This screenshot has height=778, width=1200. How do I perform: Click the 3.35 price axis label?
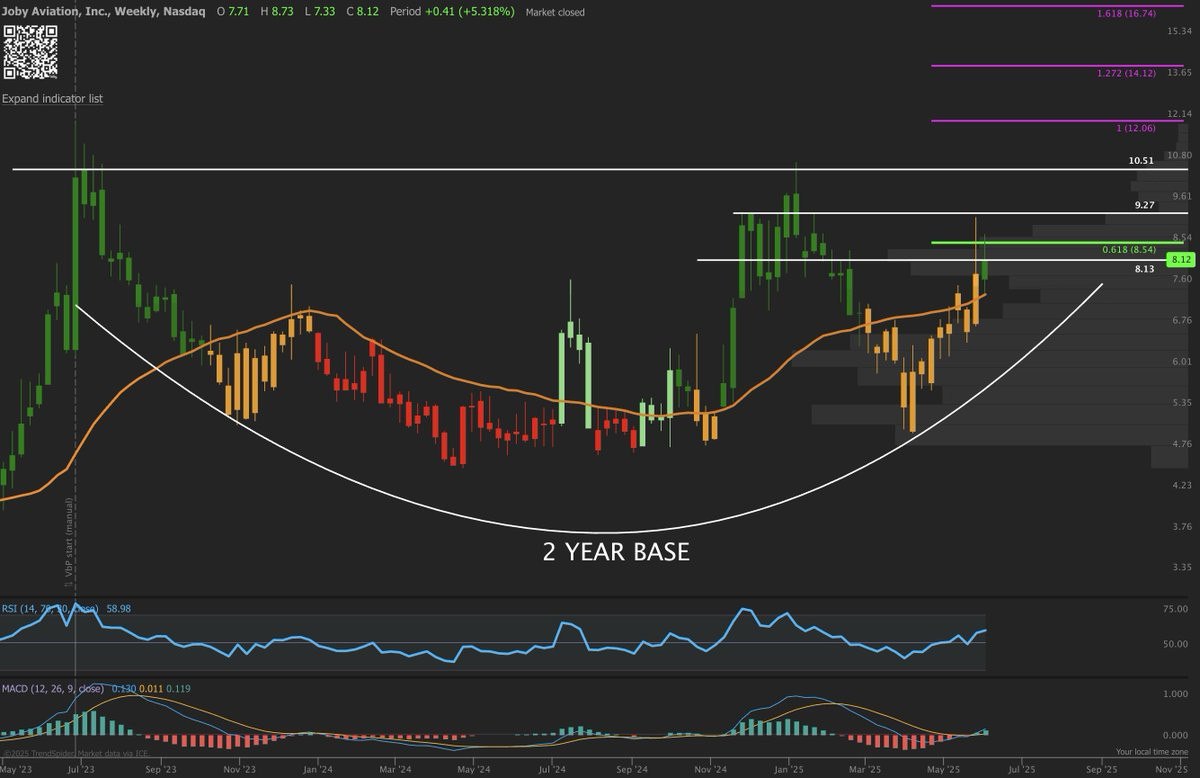pyautogui.click(x=1180, y=567)
